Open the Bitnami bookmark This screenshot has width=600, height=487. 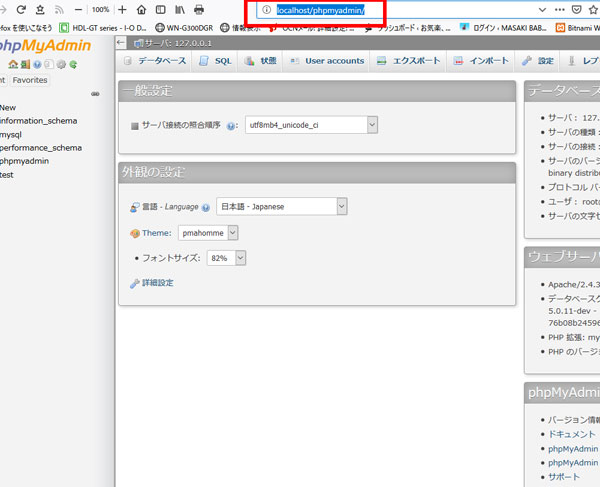tap(577, 28)
